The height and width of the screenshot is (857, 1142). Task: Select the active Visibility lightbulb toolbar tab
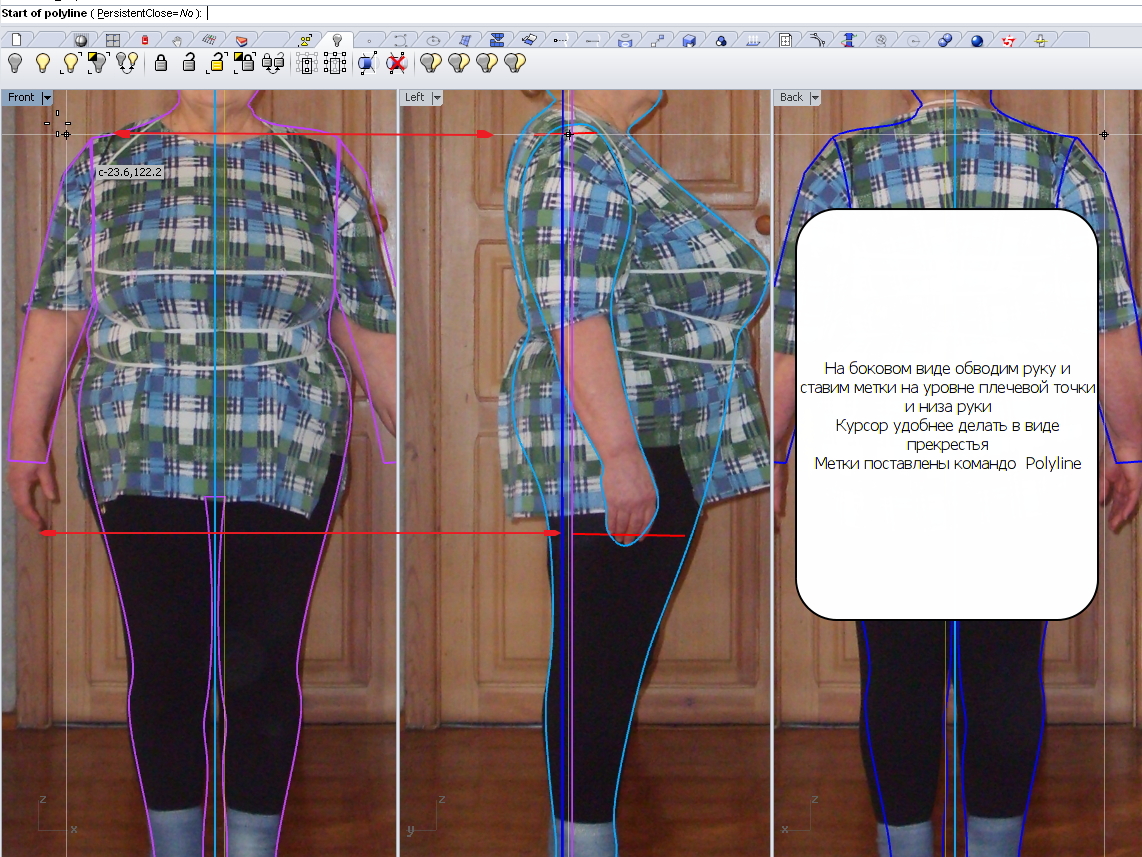coord(337,40)
